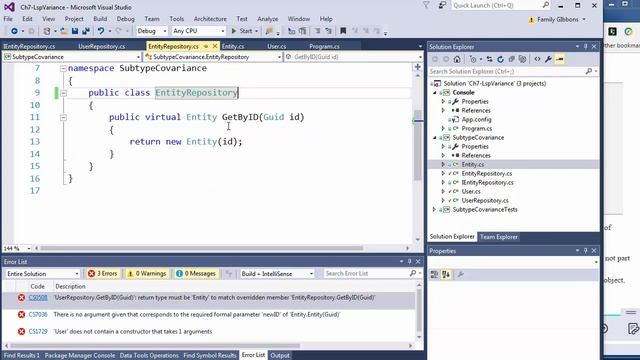This screenshot has width=640, height=360.
Task: Click the Home icon in Solution Explorer
Action: point(457,59)
